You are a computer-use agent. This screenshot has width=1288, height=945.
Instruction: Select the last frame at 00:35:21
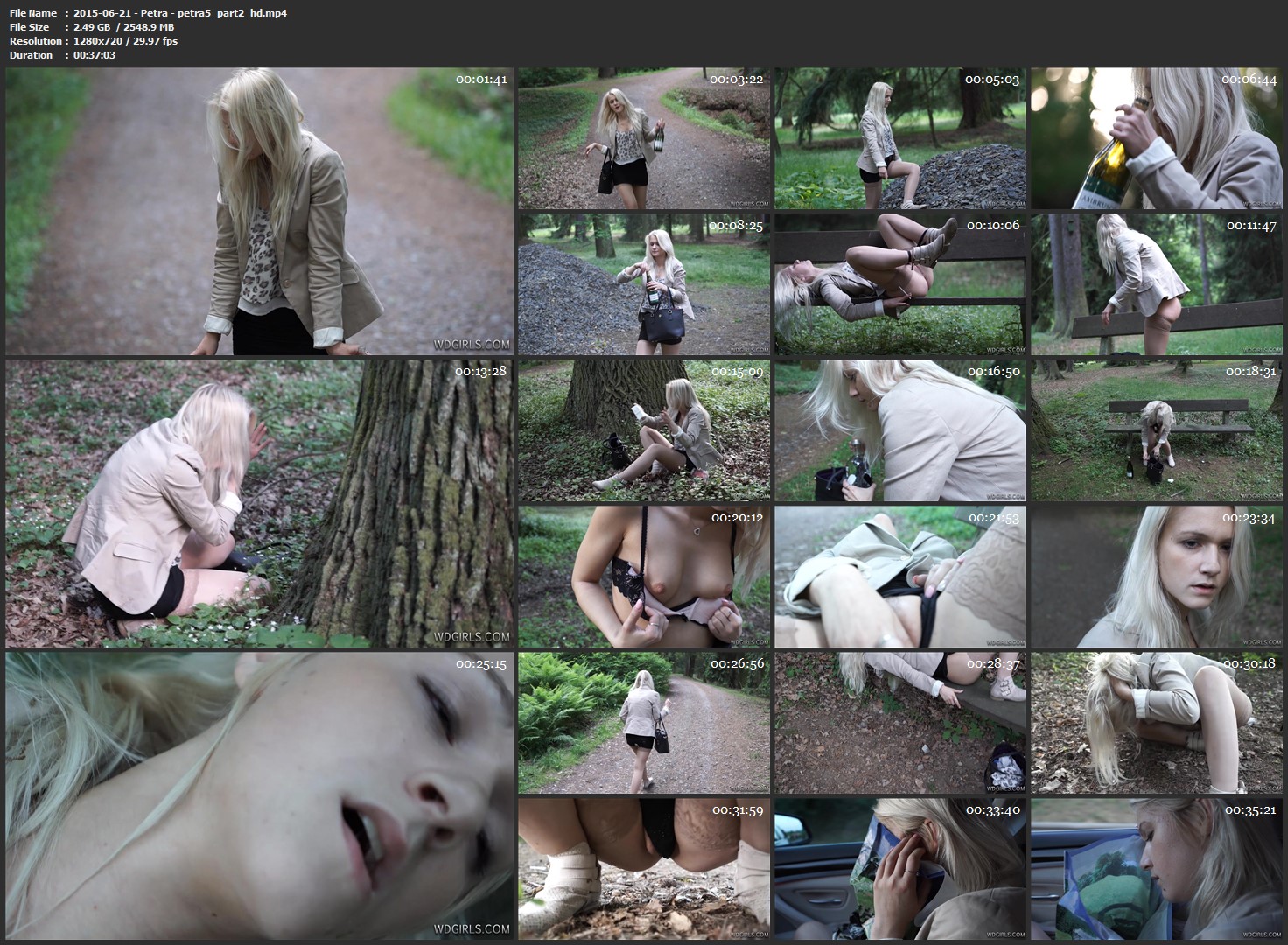click(x=1156, y=868)
